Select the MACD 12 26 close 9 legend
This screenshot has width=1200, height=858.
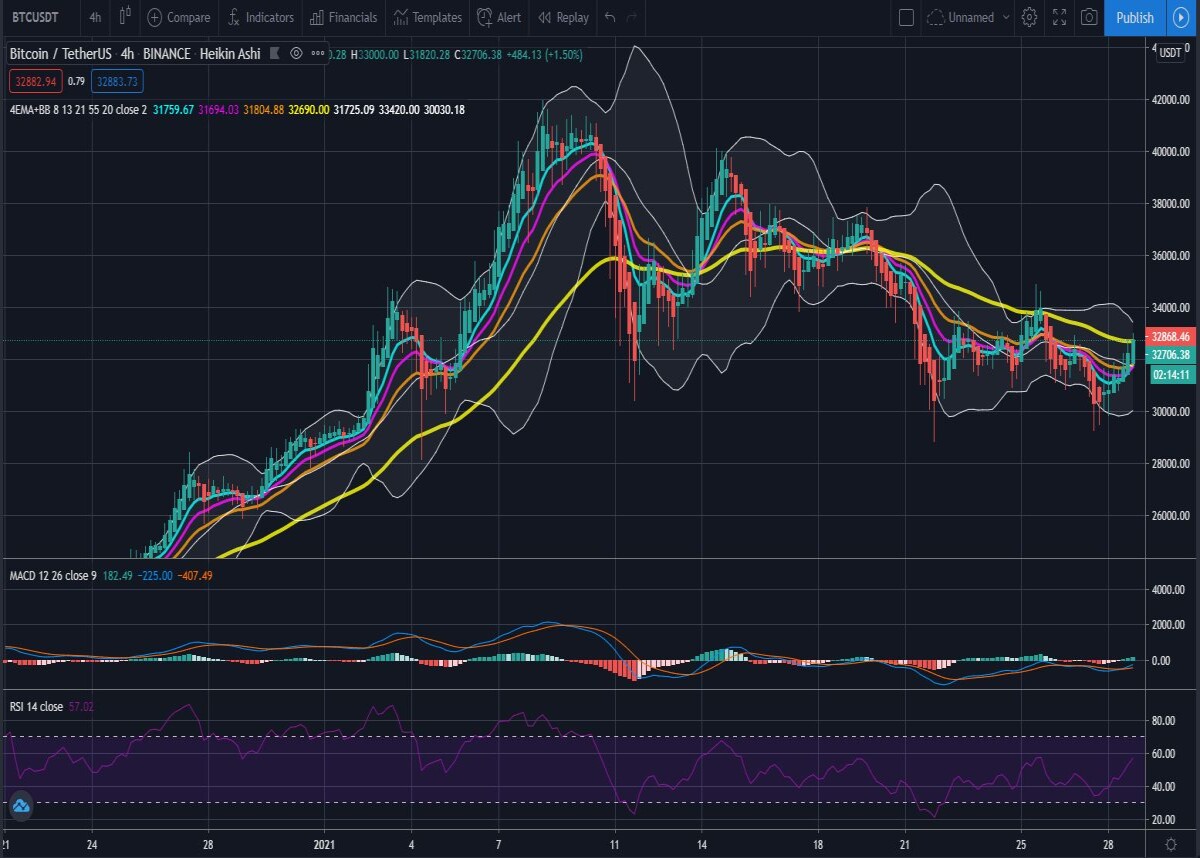click(53, 576)
